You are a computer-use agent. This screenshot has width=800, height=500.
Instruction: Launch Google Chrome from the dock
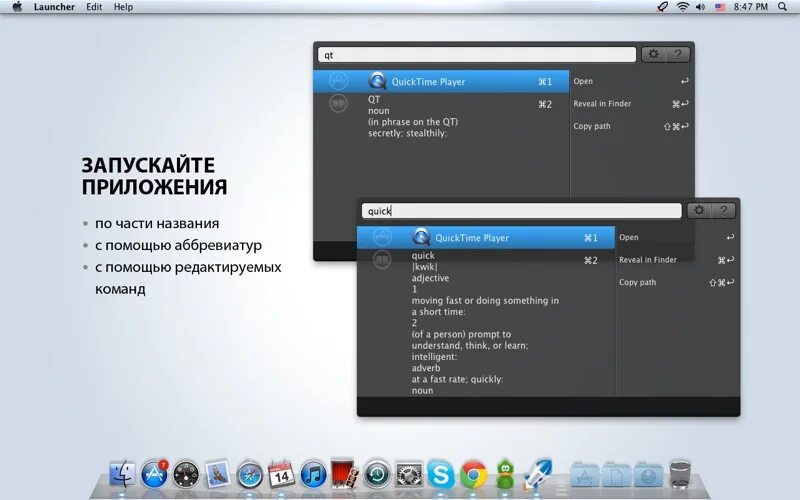coord(472,474)
